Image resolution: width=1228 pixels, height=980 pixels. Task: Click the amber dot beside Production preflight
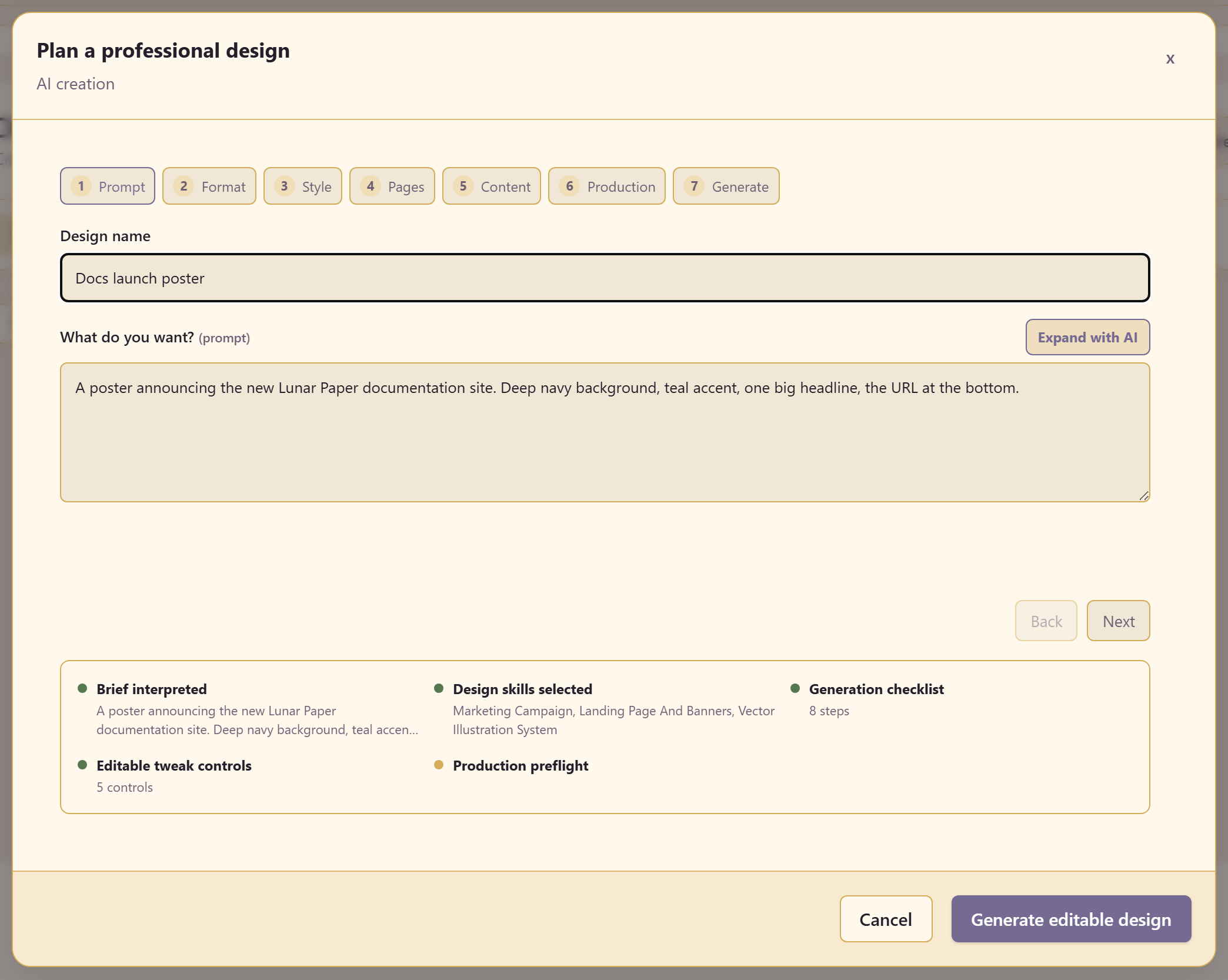439,765
